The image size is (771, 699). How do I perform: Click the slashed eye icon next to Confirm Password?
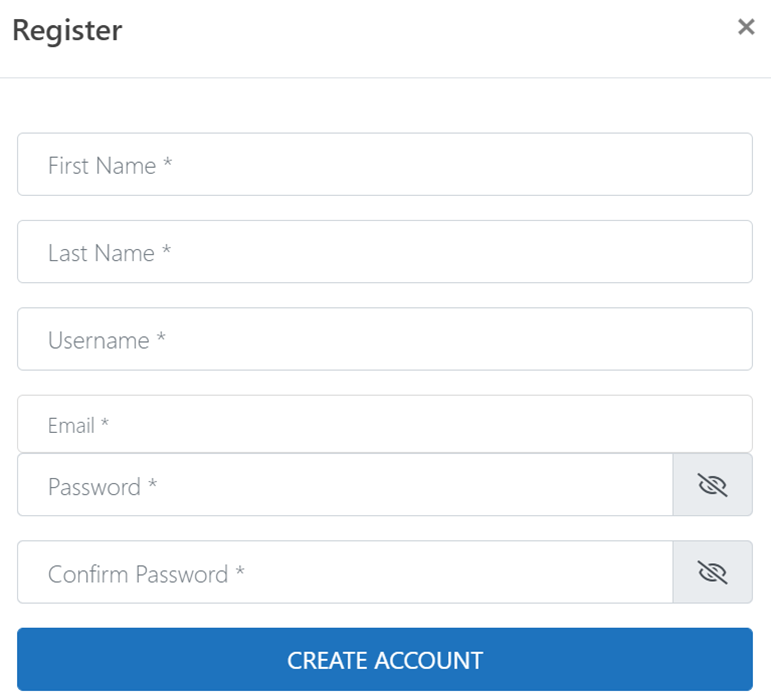click(712, 572)
